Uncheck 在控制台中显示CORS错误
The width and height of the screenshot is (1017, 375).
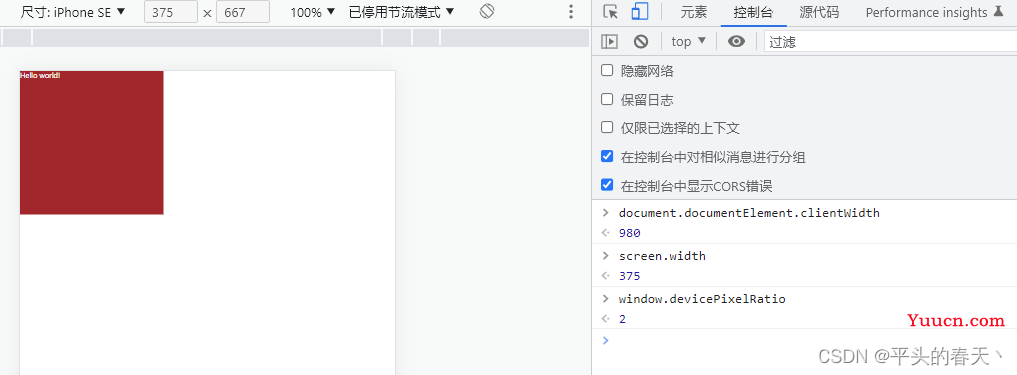607,185
